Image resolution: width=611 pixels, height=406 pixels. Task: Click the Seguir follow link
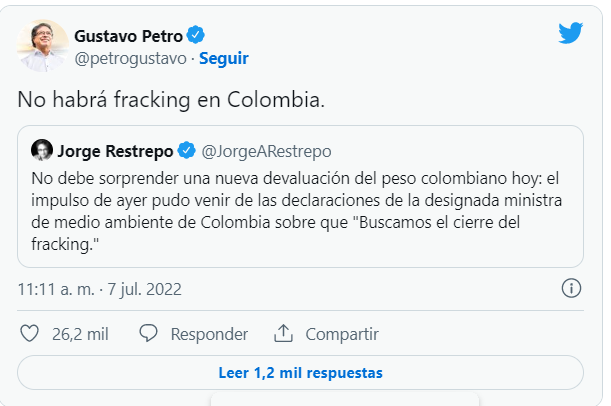224,58
